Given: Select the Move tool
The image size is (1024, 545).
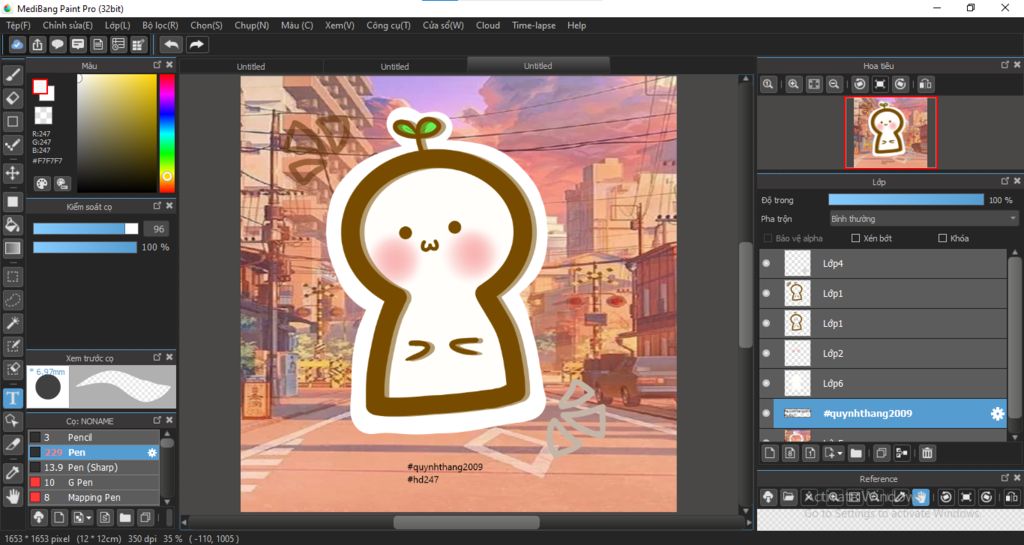Looking at the screenshot, I should coord(12,173).
